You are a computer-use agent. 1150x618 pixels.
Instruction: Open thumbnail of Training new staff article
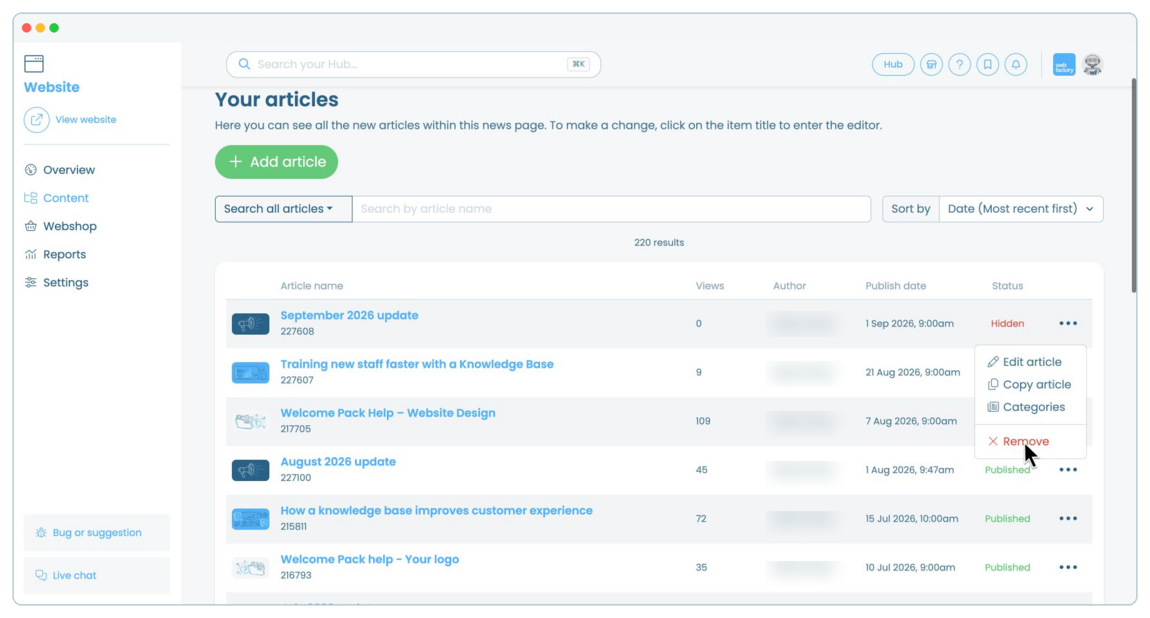click(250, 372)
